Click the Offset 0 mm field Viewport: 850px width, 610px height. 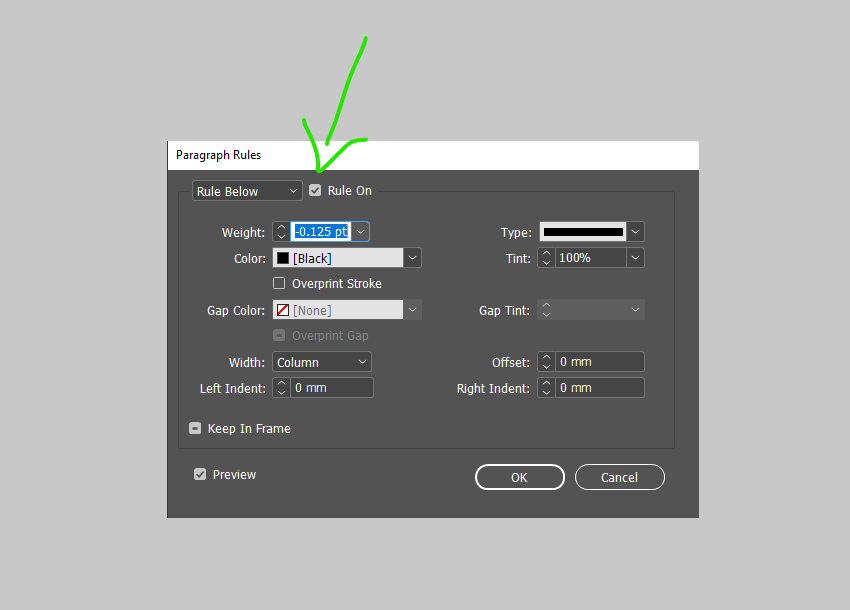(x=600, y=362)
